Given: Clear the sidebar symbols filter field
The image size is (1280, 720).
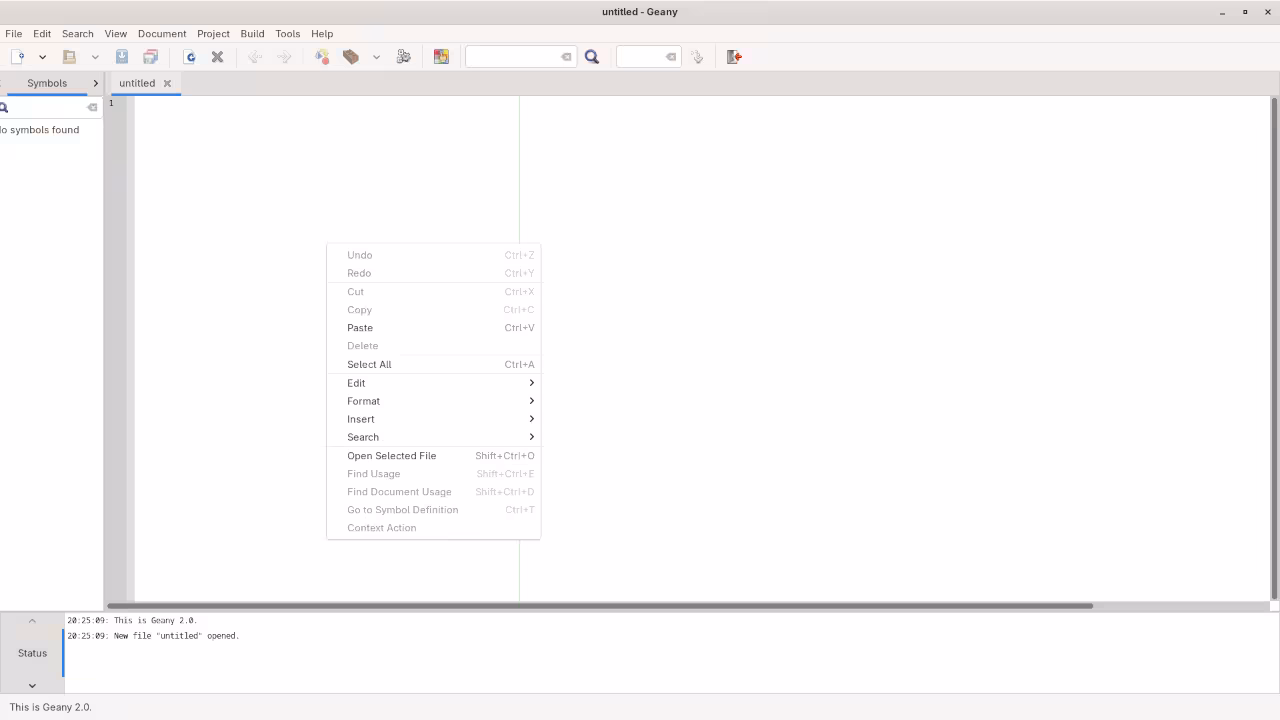Looking at the screenshot, I should click(x=92, y=107).
